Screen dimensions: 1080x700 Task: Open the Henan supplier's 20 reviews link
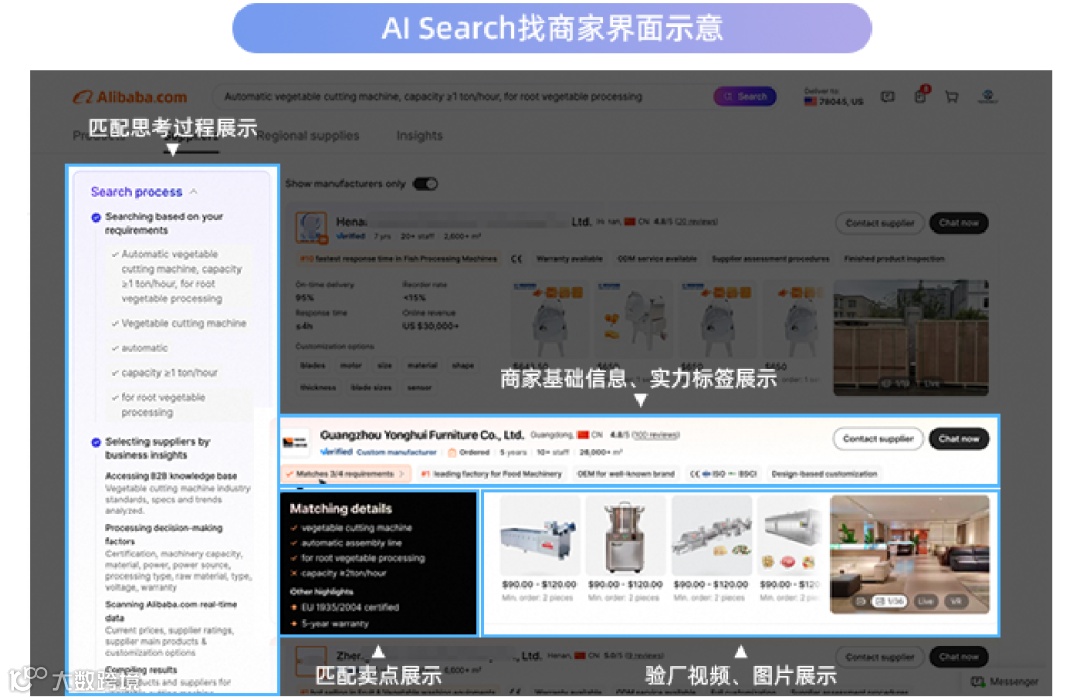(696, 222)
